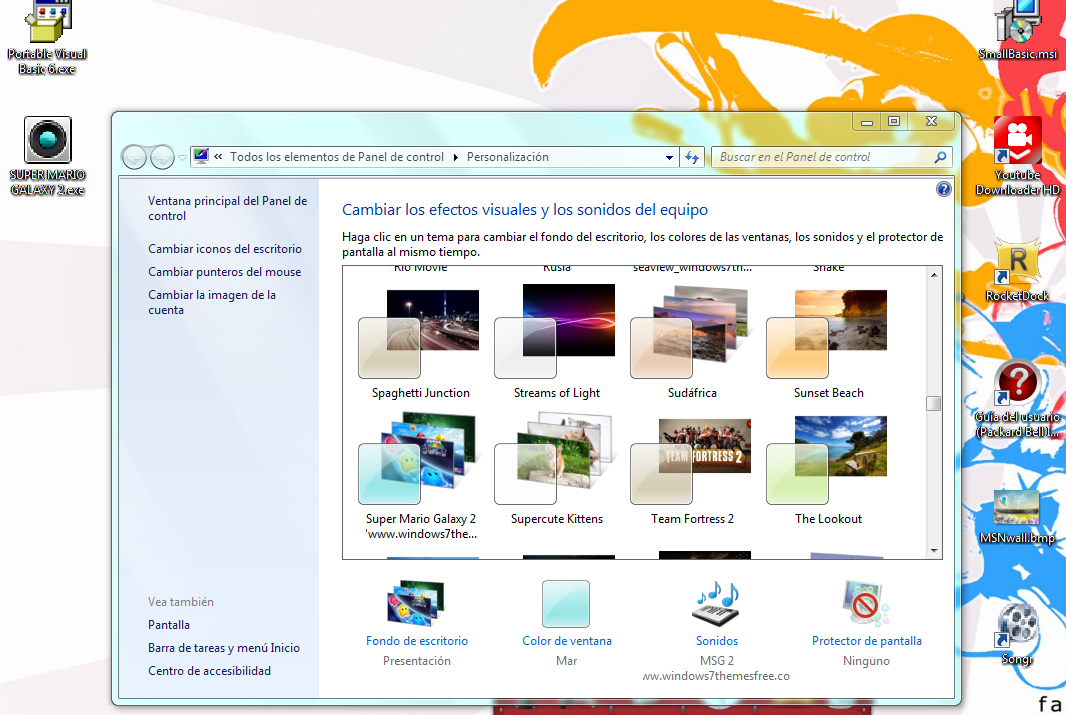This screenshot has height=715, width=1066.
Task: Open Barra de tareas y menú Inicio
Action: (x=224, y=648)
